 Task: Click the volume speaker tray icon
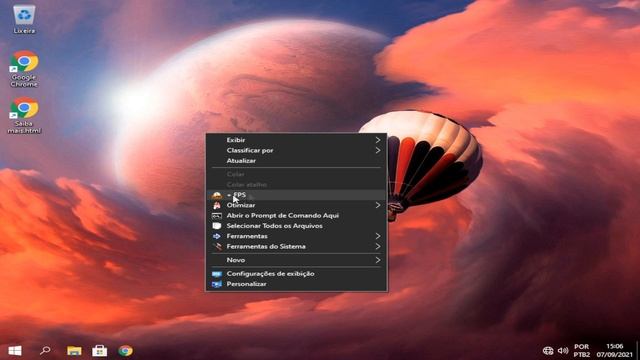[x=563, y=351]
